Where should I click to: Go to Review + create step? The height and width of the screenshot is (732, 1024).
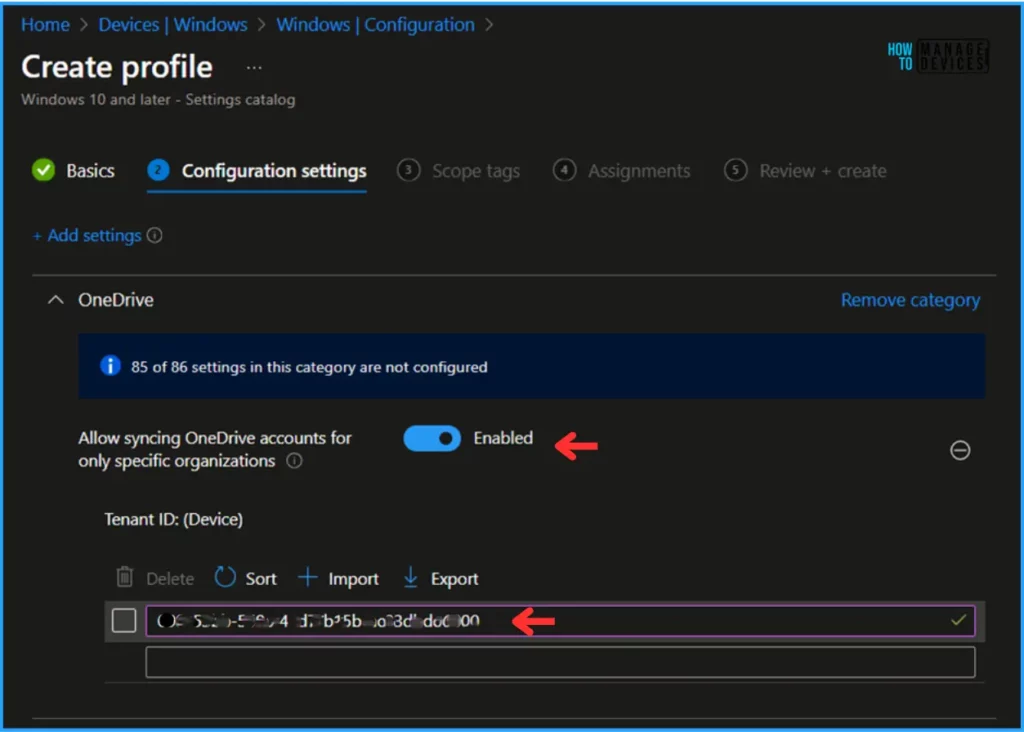pos(805,170)
